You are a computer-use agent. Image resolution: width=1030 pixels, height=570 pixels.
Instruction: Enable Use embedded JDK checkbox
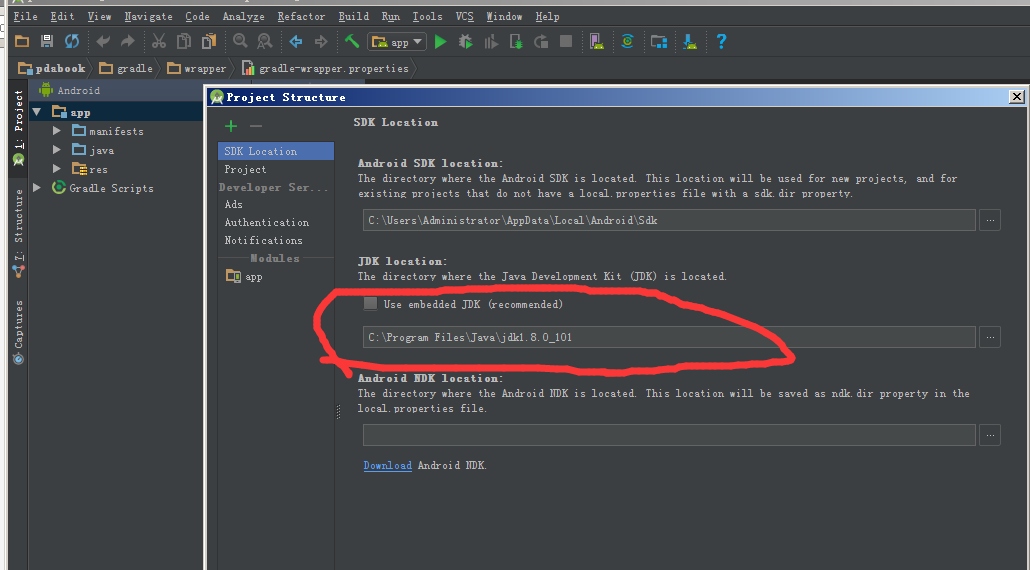[370, 303]
